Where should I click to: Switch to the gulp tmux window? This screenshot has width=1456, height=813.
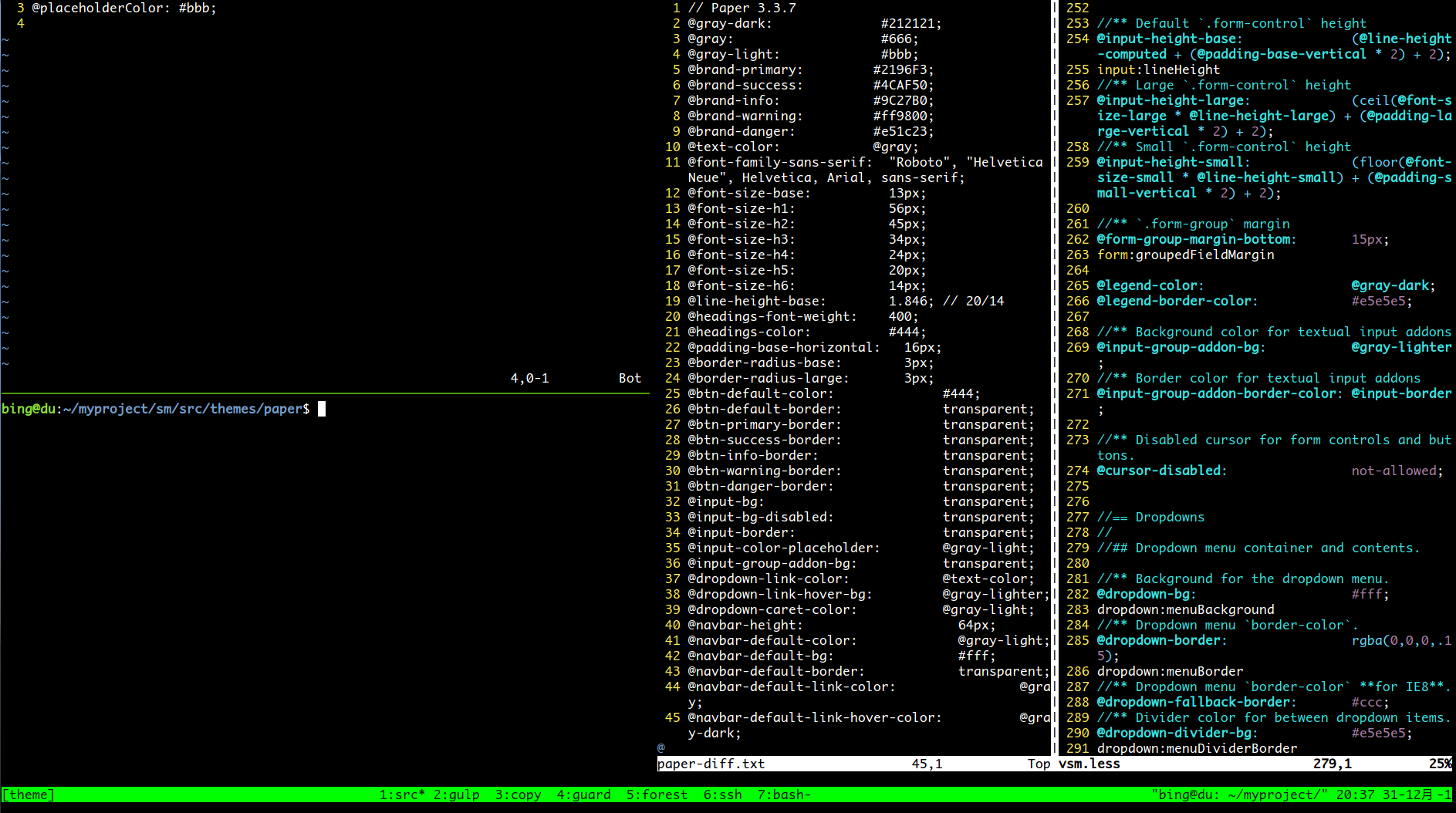tap(455, 794)
